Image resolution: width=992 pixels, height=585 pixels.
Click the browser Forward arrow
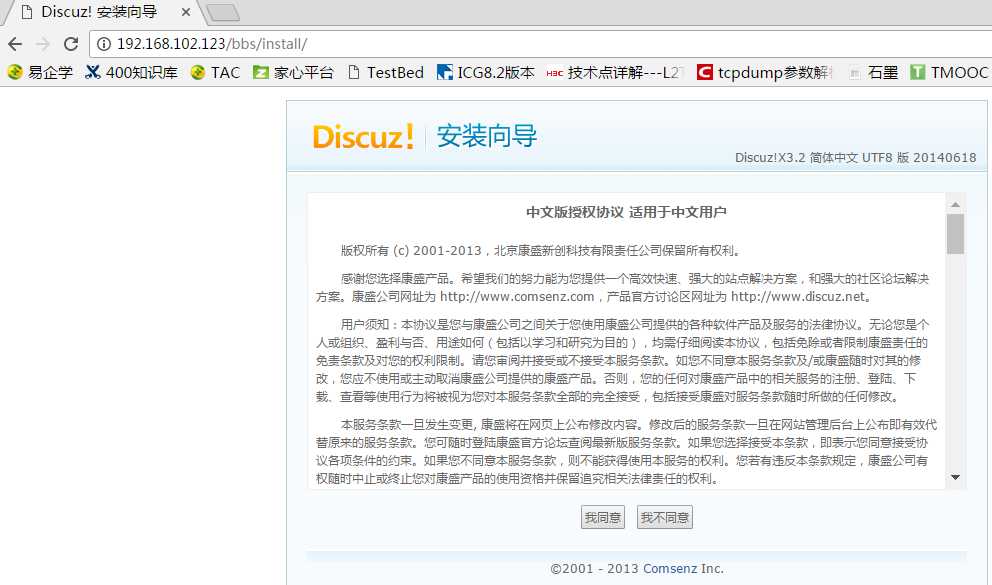click(x=43, y=44)
